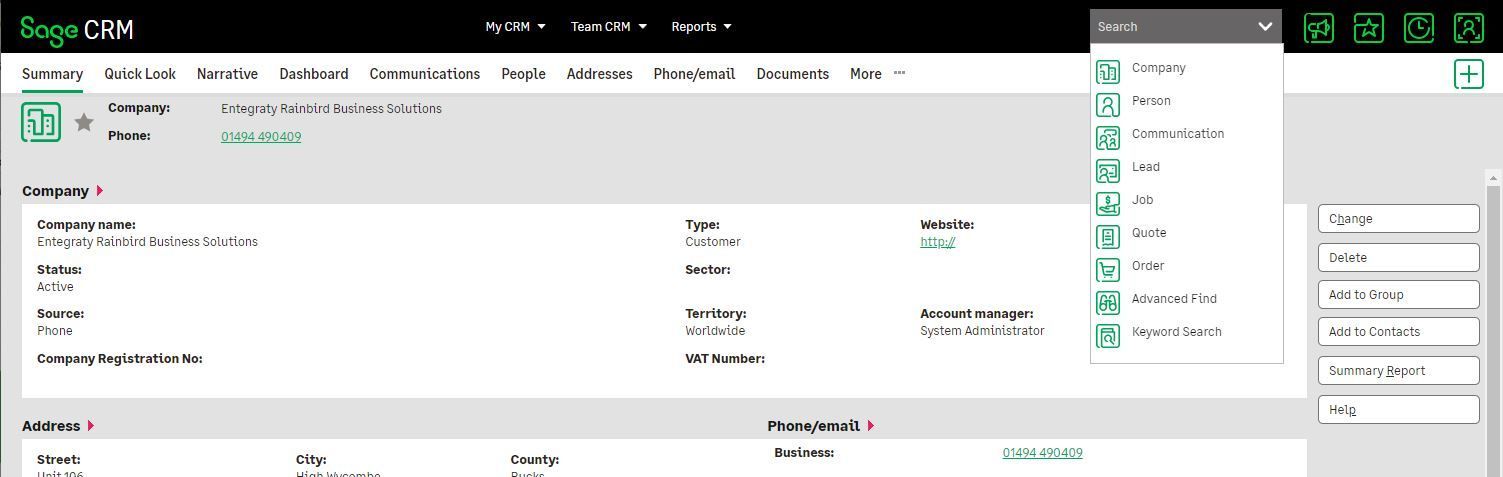Click the System Administrator account manager value
The image size is (1503, 477).
coord(982,331)
